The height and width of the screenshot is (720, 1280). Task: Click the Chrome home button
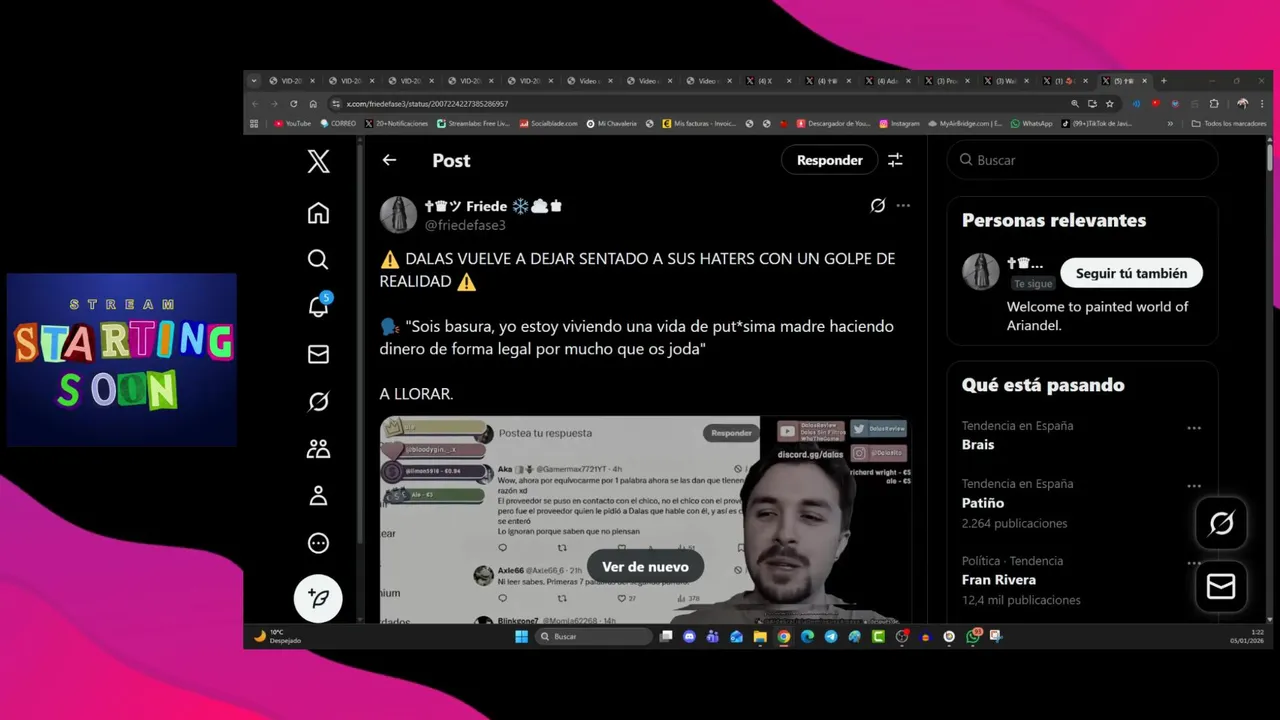(x=313, y=104)
